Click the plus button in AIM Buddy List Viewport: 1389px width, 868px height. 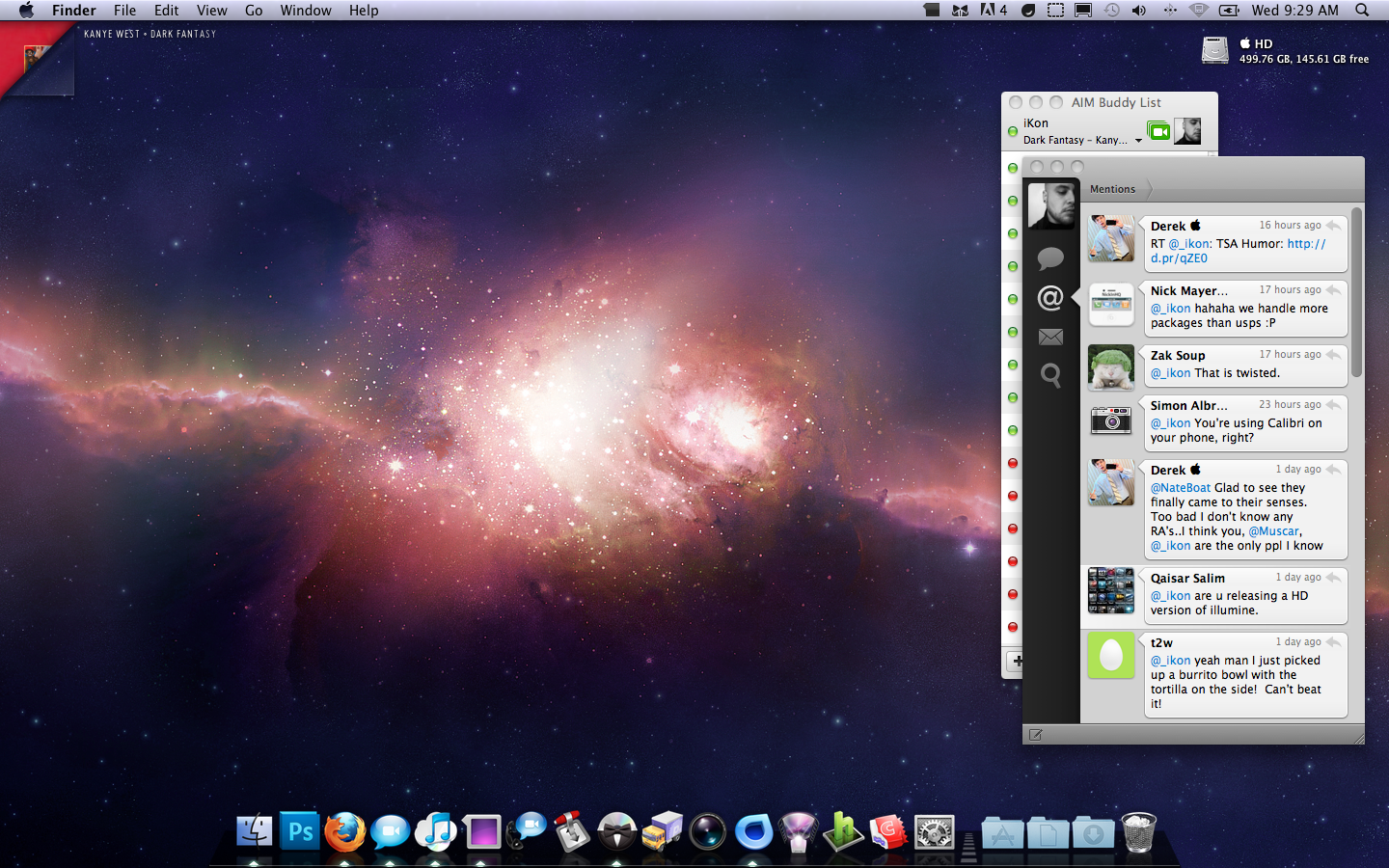point(1017,662)
